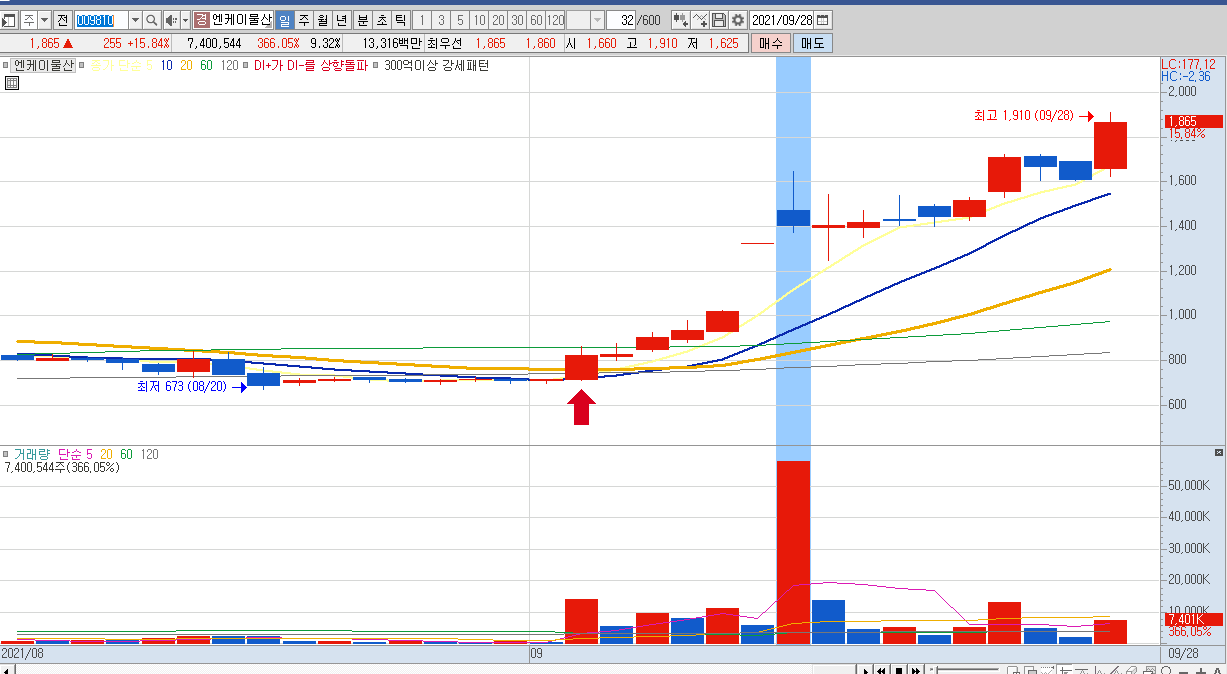Viewport: 1227px width, 674px height.
Task: Open the 주 market type dropdown arrow
Action: (x=44, y=20)
